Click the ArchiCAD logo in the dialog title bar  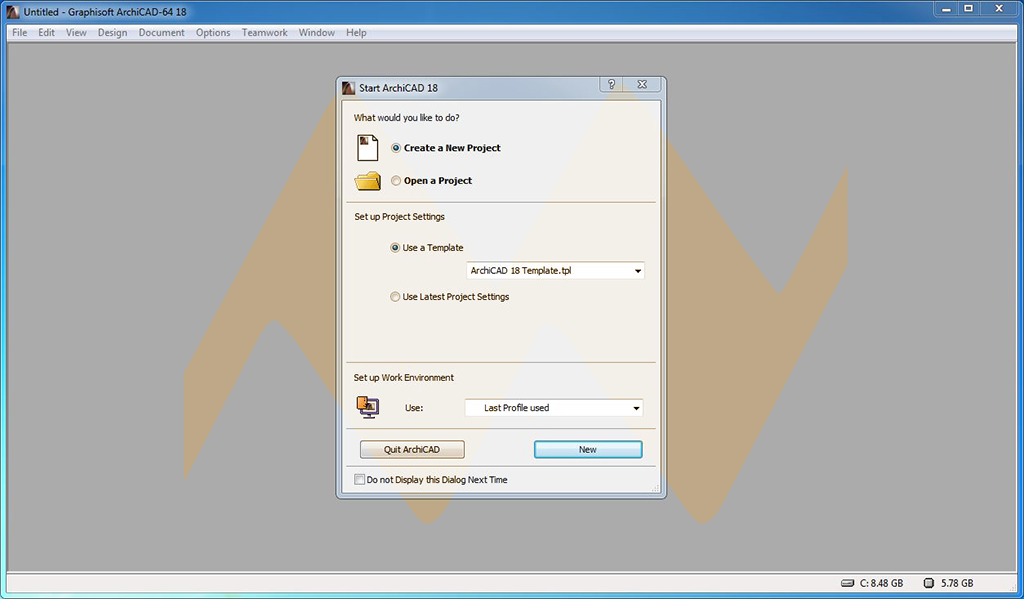tap(347, 87)
